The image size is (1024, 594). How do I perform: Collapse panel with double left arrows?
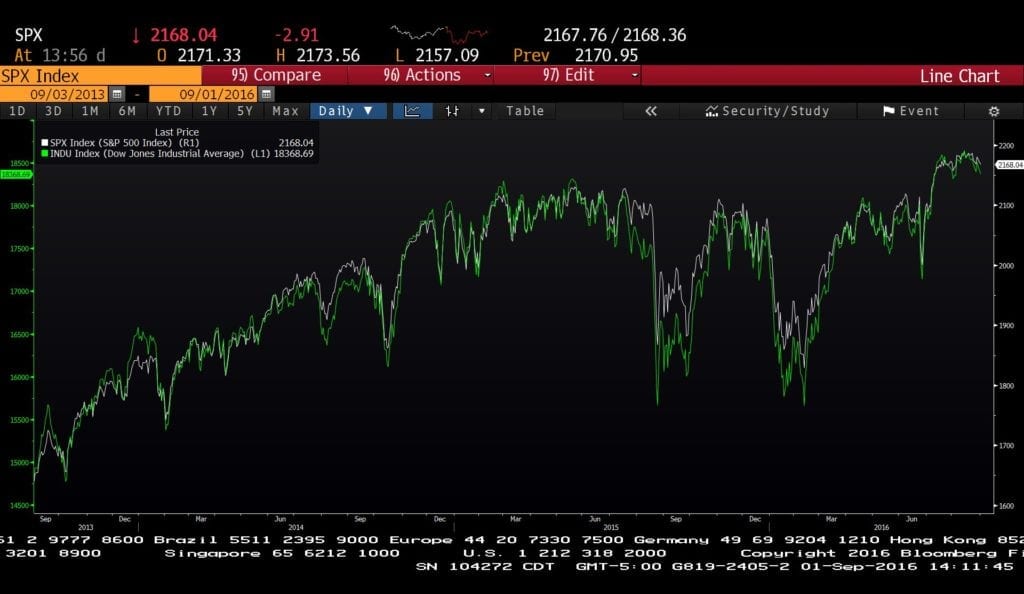pyautogui.click(x=650, y=111)
